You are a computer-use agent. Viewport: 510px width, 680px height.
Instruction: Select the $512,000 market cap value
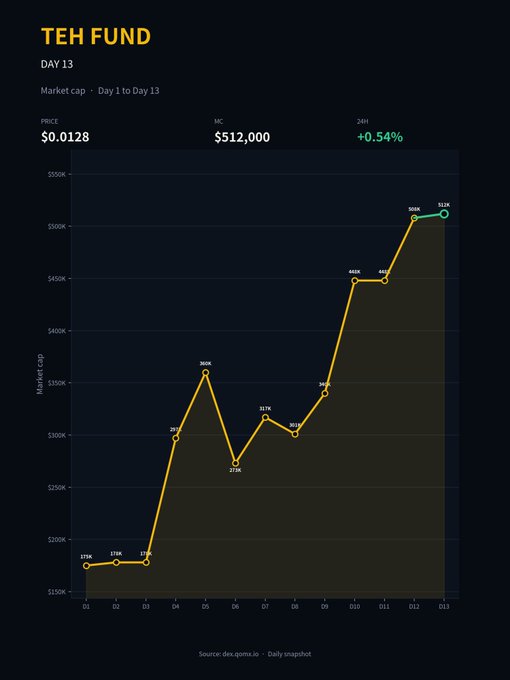coord(242,137)
